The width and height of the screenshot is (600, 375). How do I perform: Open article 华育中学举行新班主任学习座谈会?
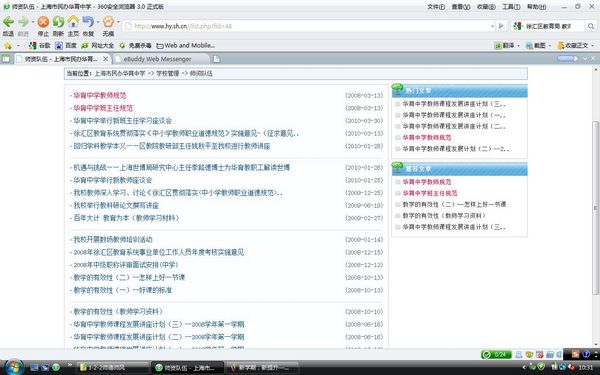(122, 121)
